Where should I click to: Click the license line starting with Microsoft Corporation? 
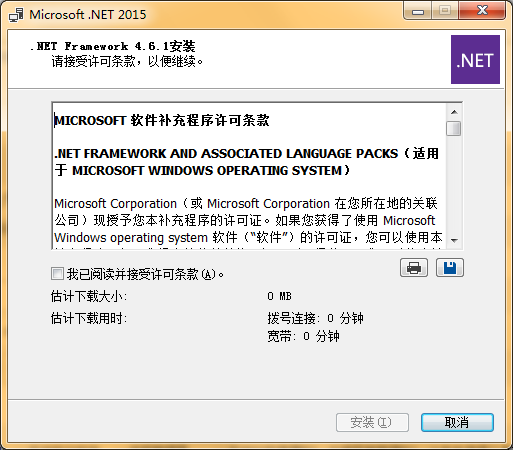tap(246, 203)
